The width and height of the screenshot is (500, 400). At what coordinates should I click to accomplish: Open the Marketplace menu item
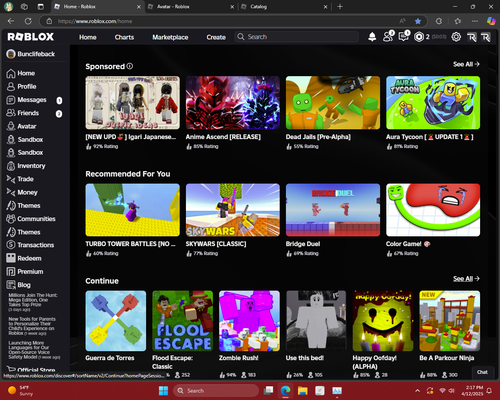tap(170, 37)
